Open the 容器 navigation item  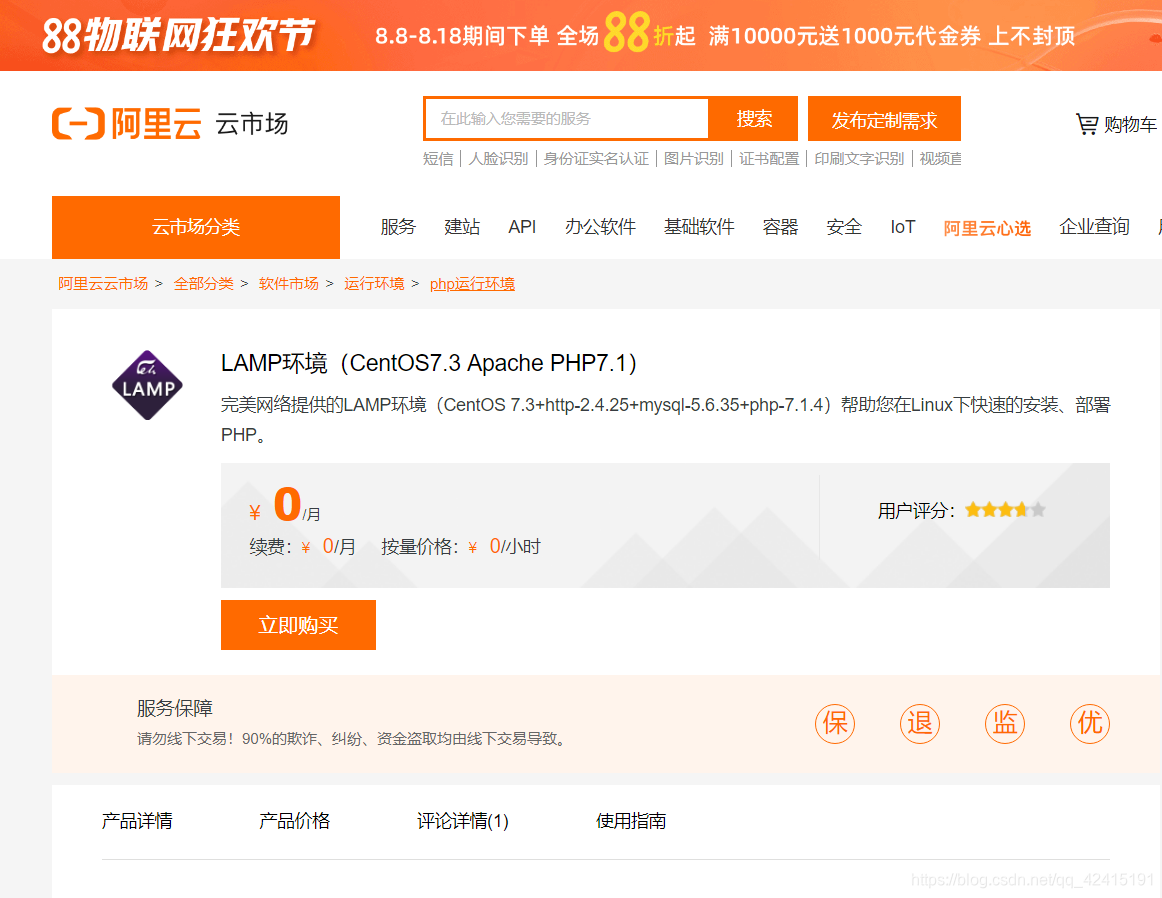tap(780, 227)
